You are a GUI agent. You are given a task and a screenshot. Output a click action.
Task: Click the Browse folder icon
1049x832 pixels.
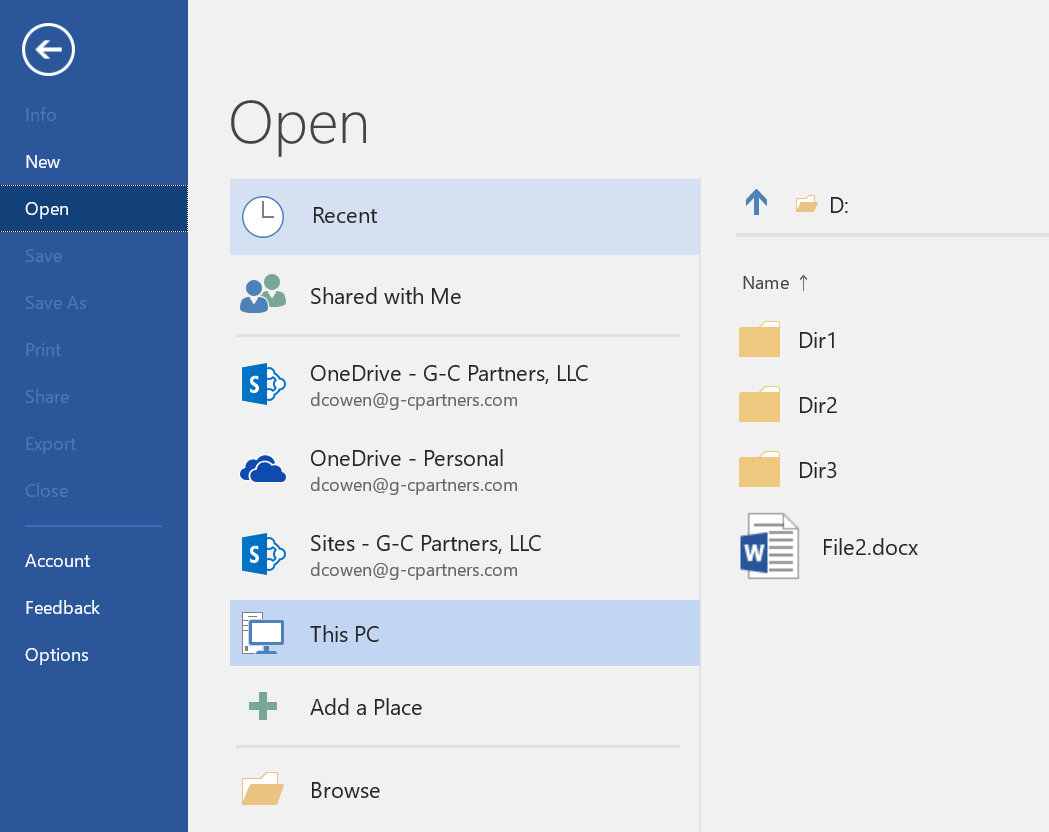tap(263, 789)
